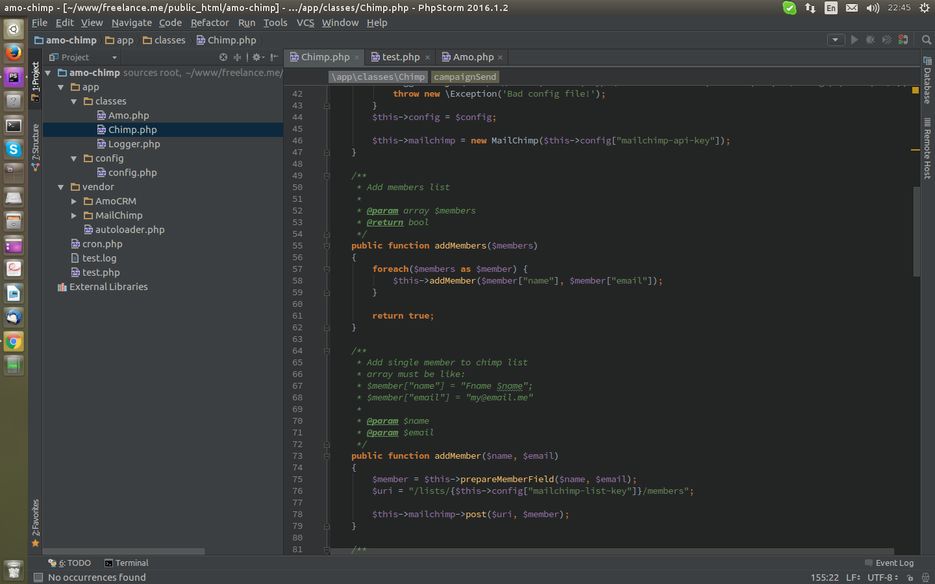
Task: Click the yellow inspection indicator at editor top-right
Action: tap(915, 91)
